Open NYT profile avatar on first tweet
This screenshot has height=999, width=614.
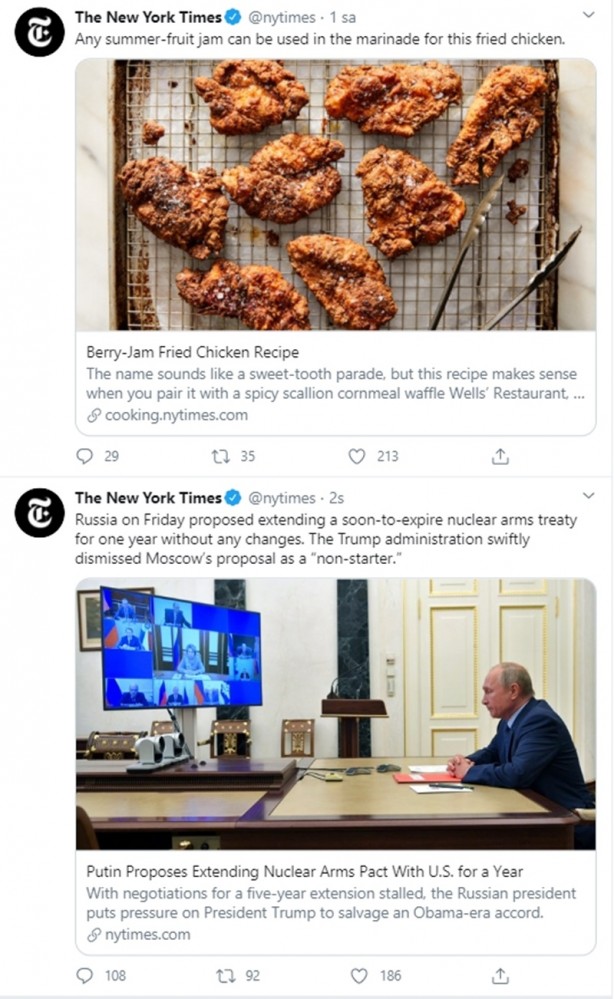tap(39, 32)
